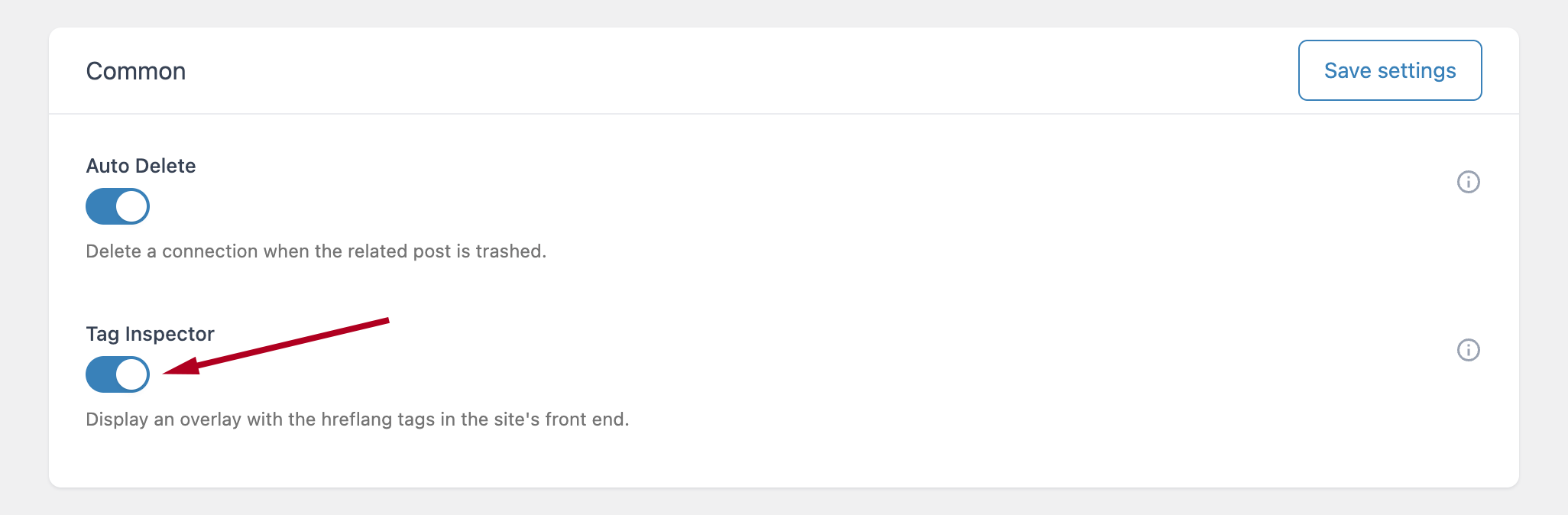1568x515 pixels.
Task: Click the word 'hreflang' in the description
Action: pyautogui.click(x=356, y=419)
